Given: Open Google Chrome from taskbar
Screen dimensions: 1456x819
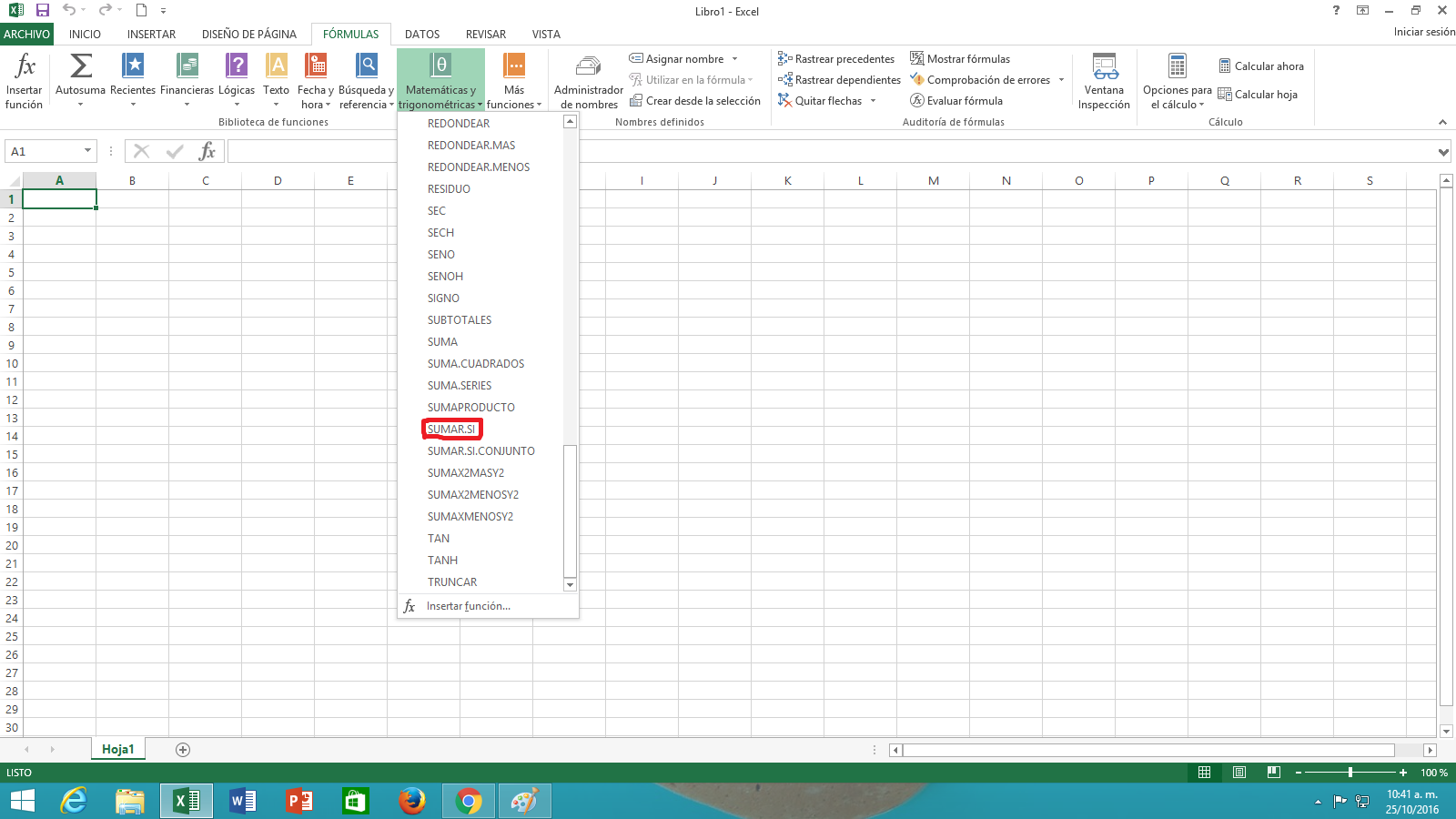Looking at the screenshot, I should click(469, 801).
